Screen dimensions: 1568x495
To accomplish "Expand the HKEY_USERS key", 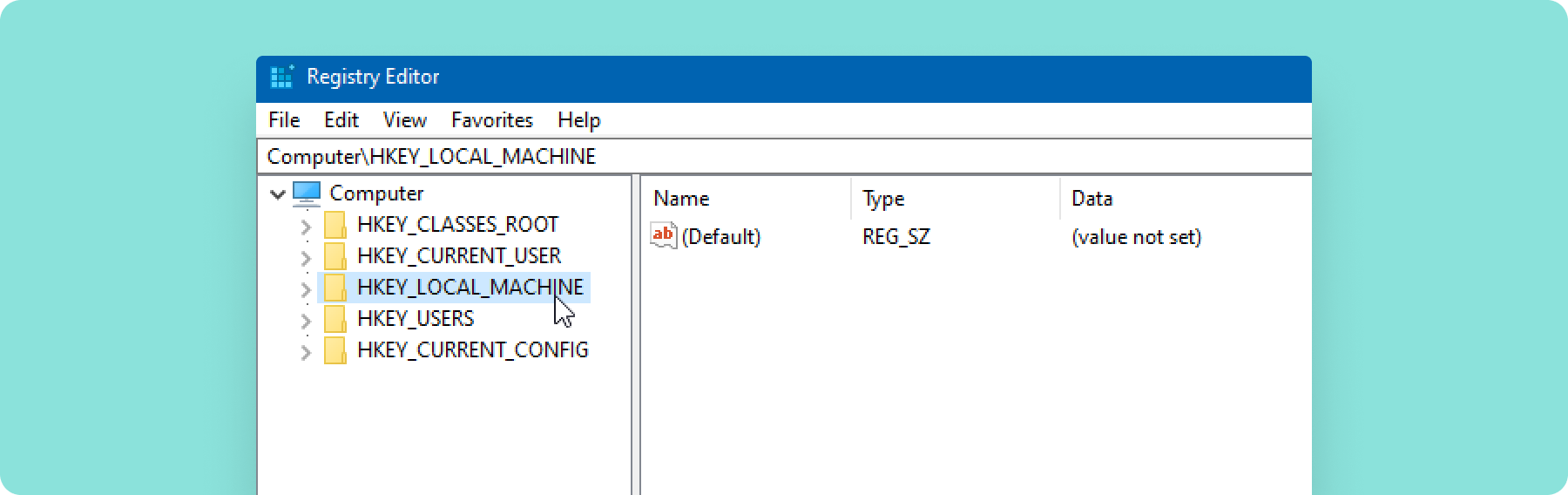I will coord(306,321).
